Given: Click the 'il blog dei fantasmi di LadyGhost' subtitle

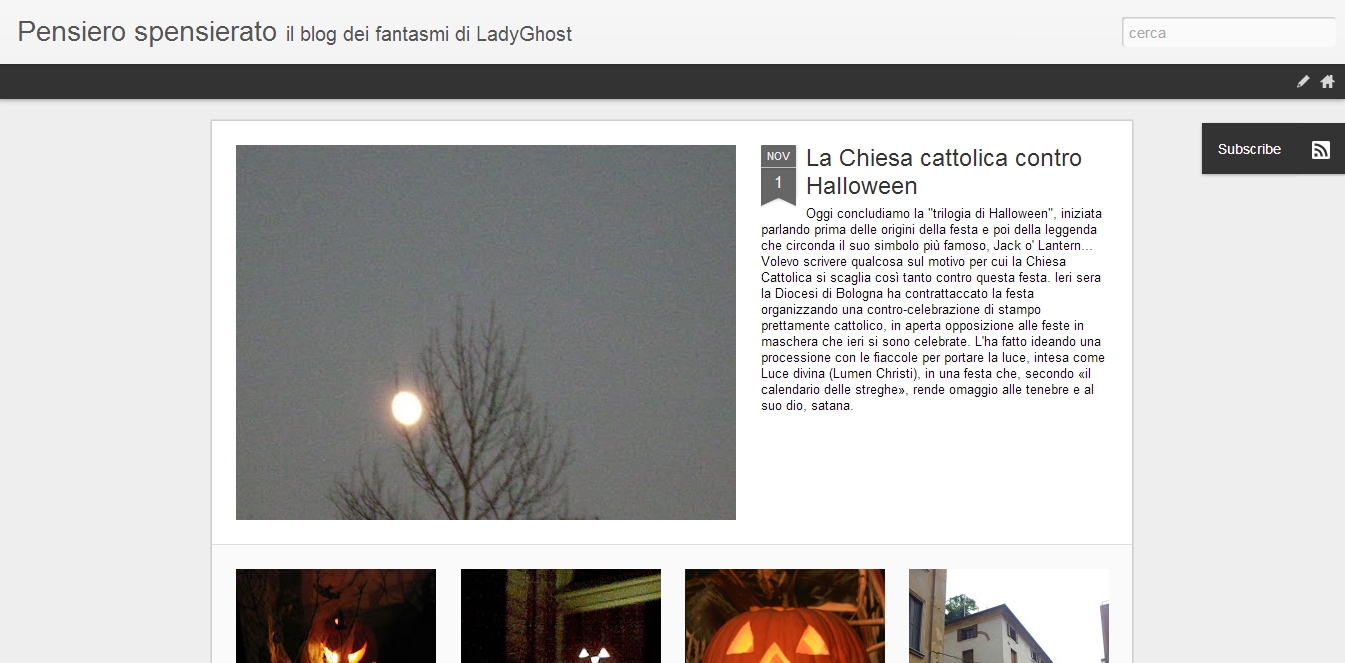Looking at the screenshot, I should click(x=429, y=35).
